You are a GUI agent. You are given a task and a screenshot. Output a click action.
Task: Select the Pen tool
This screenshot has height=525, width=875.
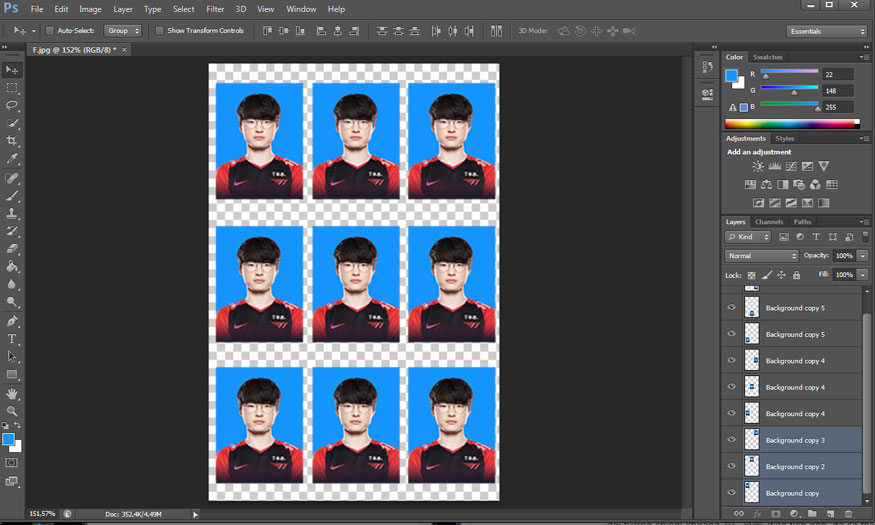pos(12,321)
